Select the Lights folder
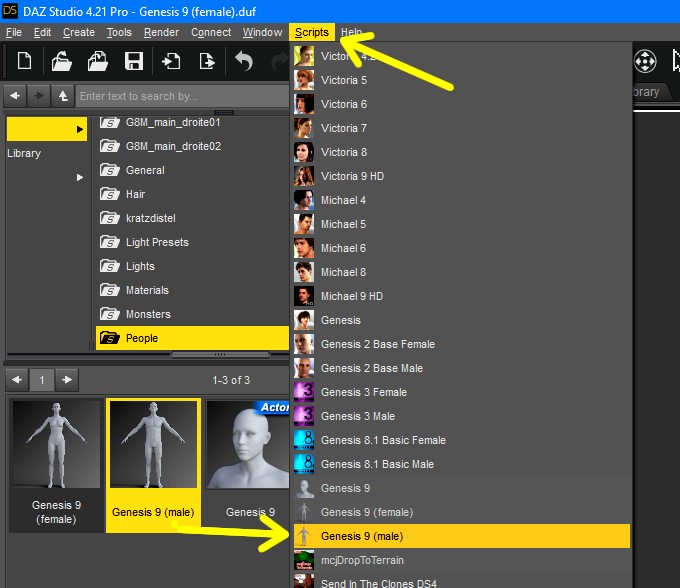The width and height of the screenshot is (680, 588). (192, 266)
